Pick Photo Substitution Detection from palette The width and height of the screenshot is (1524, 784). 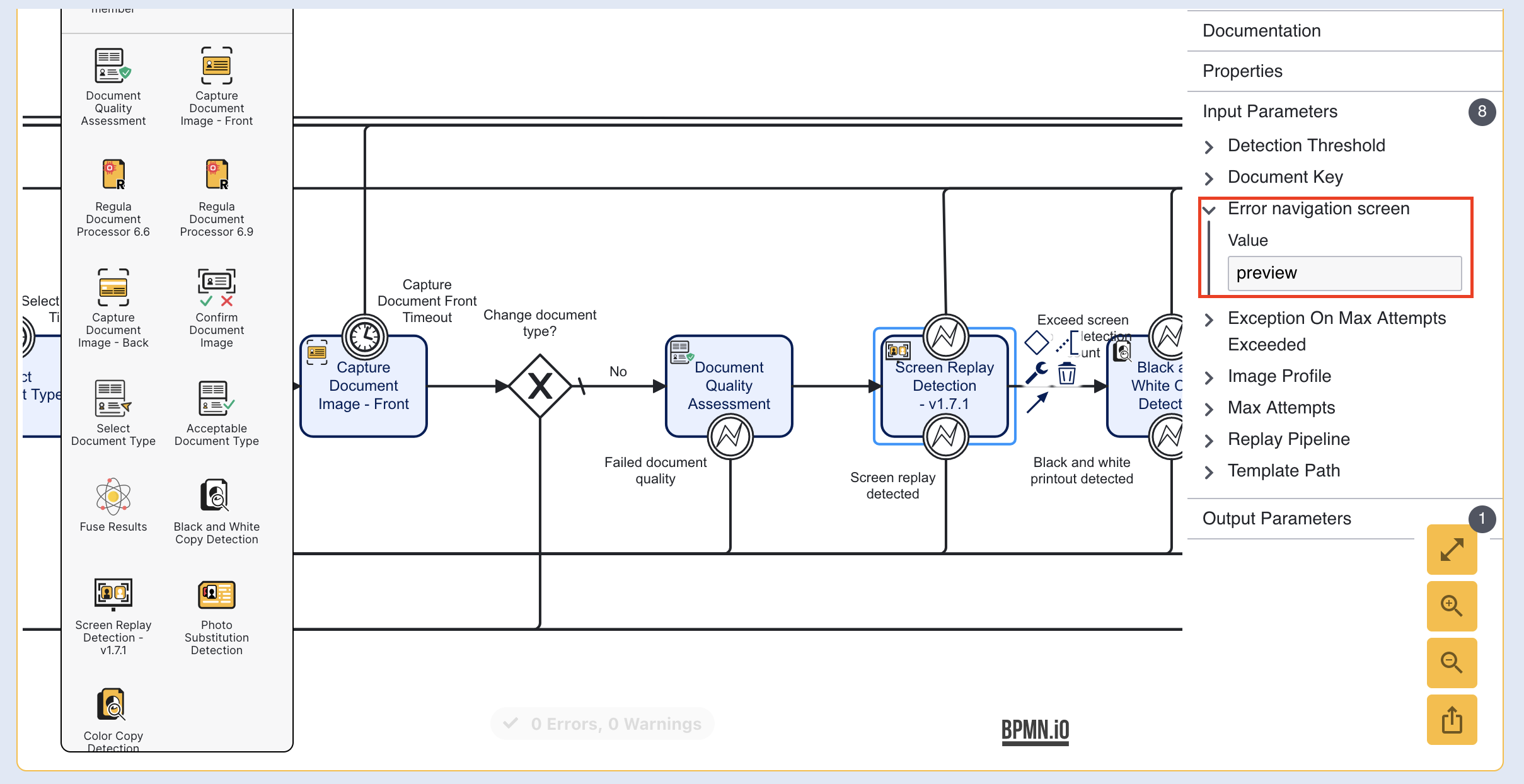[x=216, y=596]
